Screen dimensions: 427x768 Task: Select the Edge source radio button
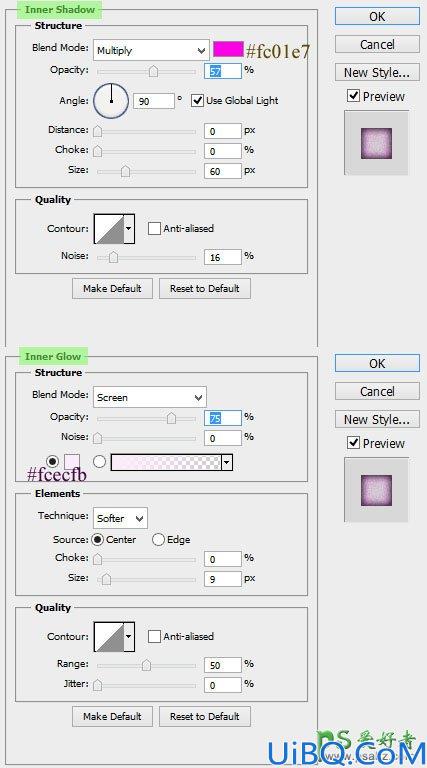click(x=158, y=540)
